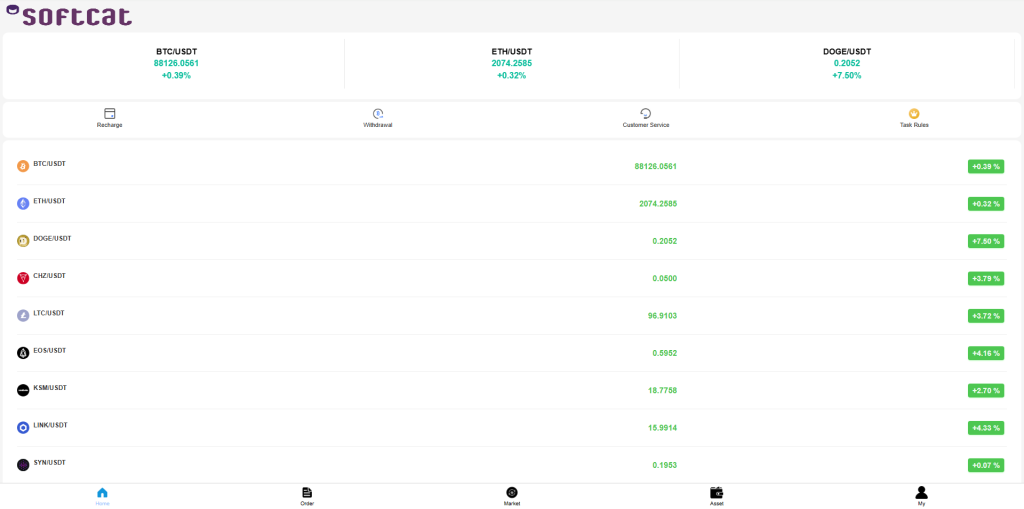Select BTC/USDT pair name in list

(50, 164)
